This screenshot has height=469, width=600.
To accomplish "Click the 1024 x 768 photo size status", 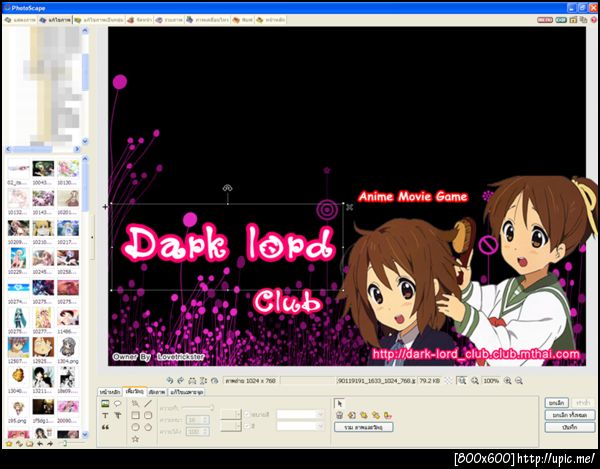I will pos(251,381).
